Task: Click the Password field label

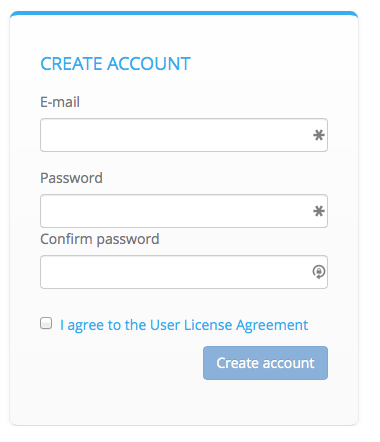Action: [x=71, y=178]
